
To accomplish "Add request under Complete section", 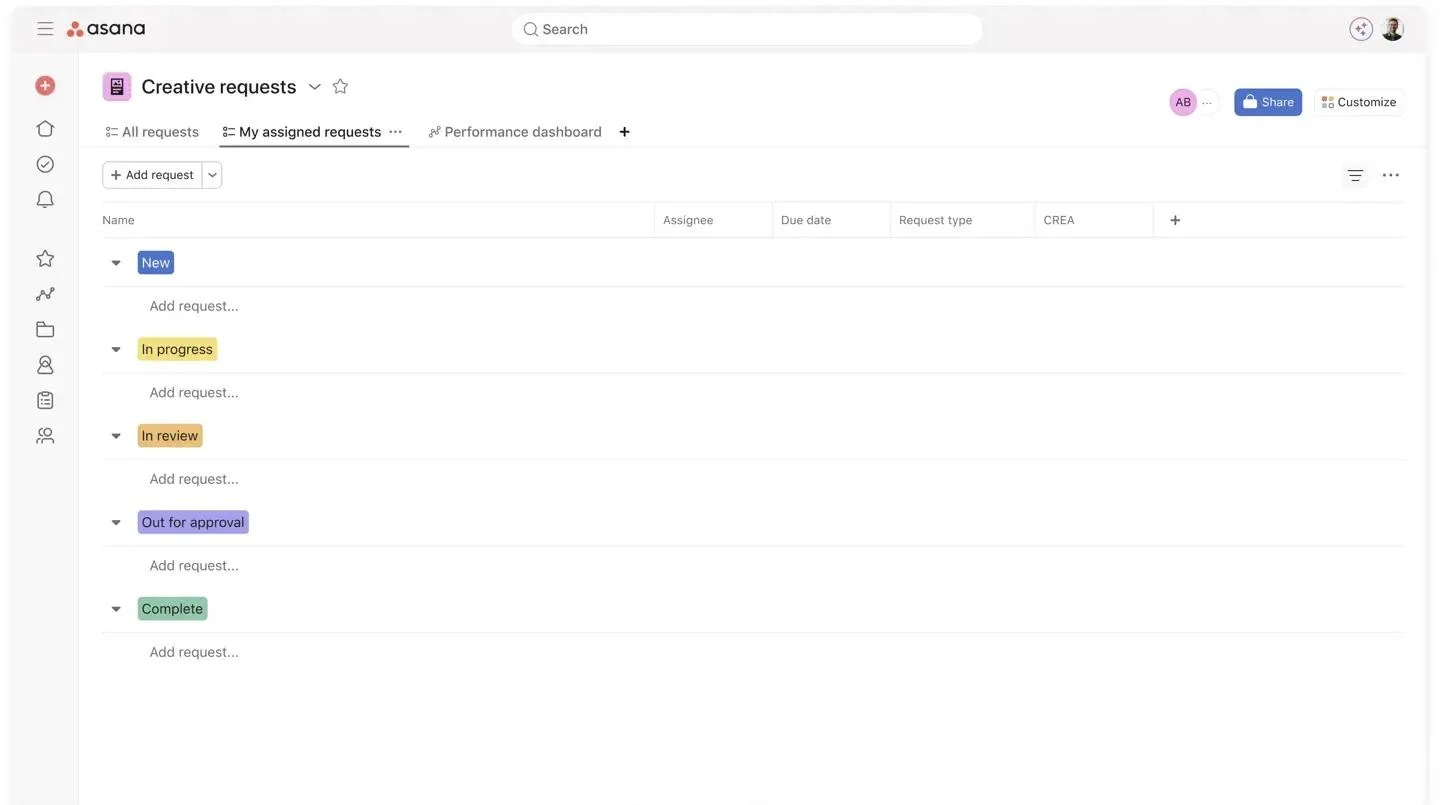I will point(194,652).
